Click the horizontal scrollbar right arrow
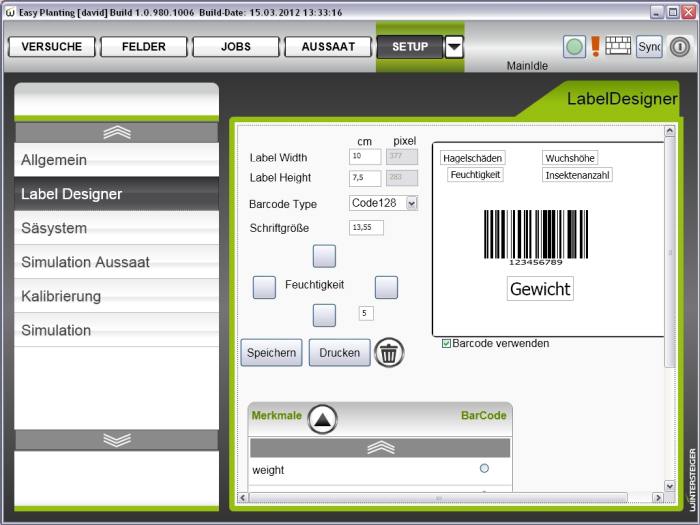The image size is (700, 525). (658, 497)
